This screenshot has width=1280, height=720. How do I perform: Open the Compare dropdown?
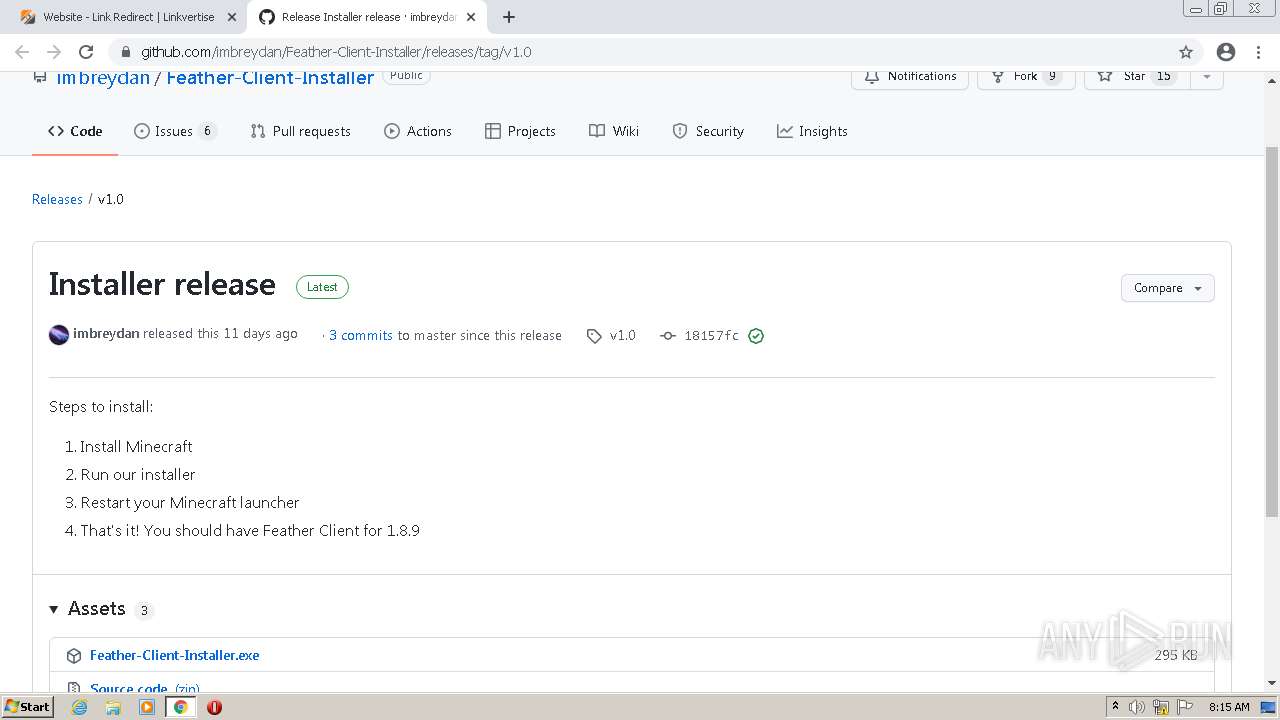pos(1168,288)
